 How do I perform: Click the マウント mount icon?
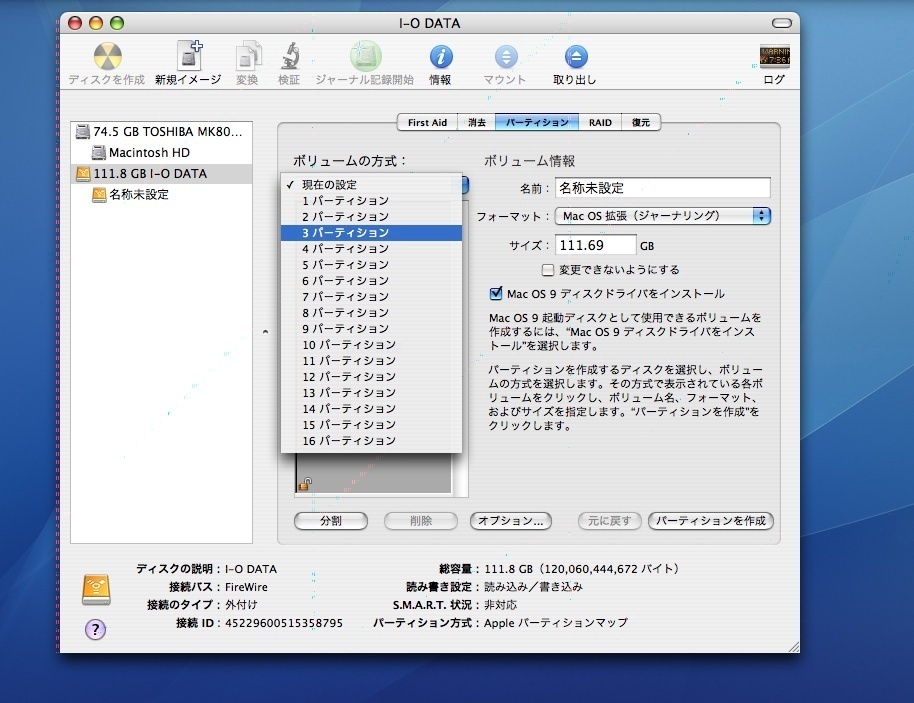505,57
